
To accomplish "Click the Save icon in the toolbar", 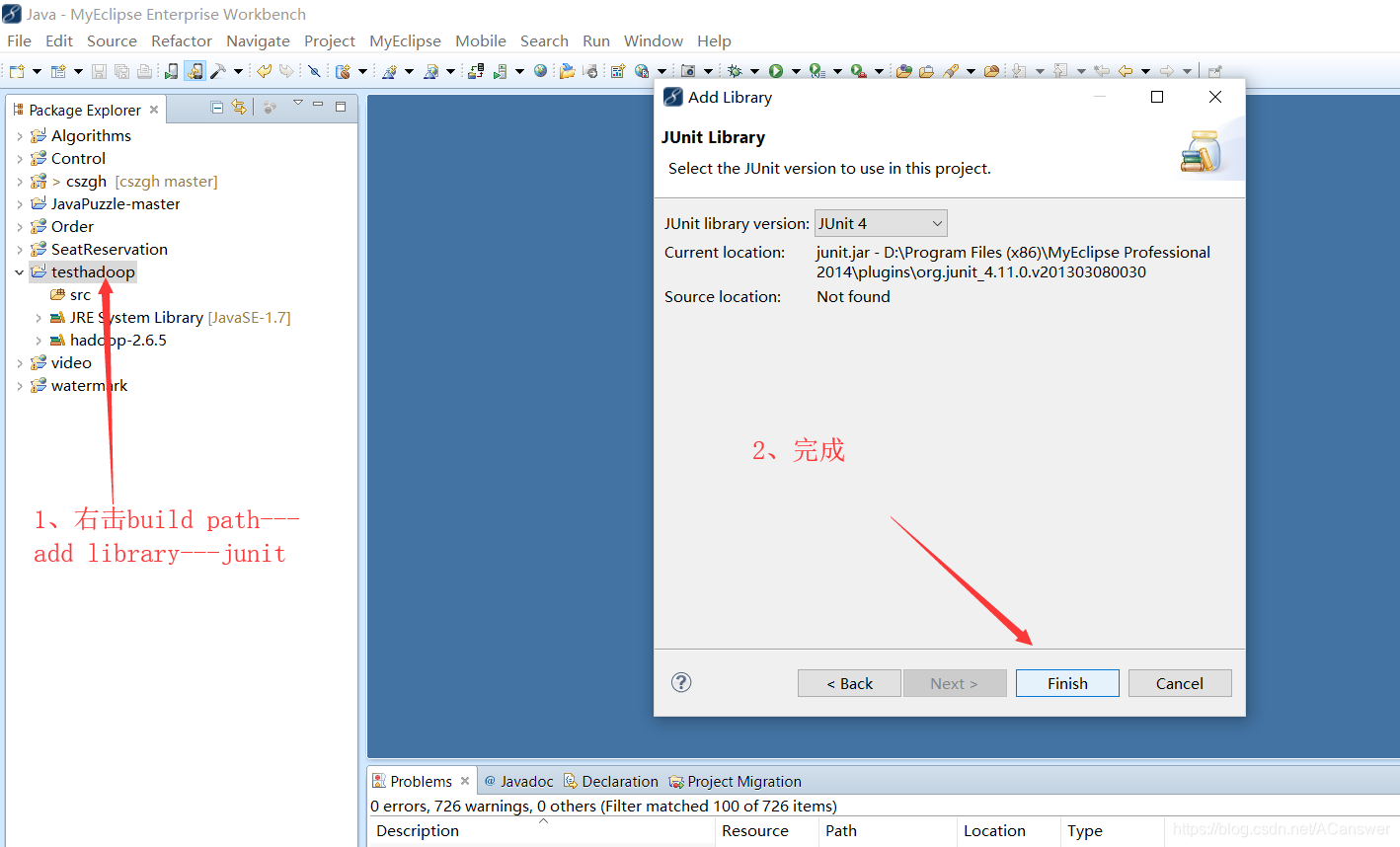I will point(99,71).
